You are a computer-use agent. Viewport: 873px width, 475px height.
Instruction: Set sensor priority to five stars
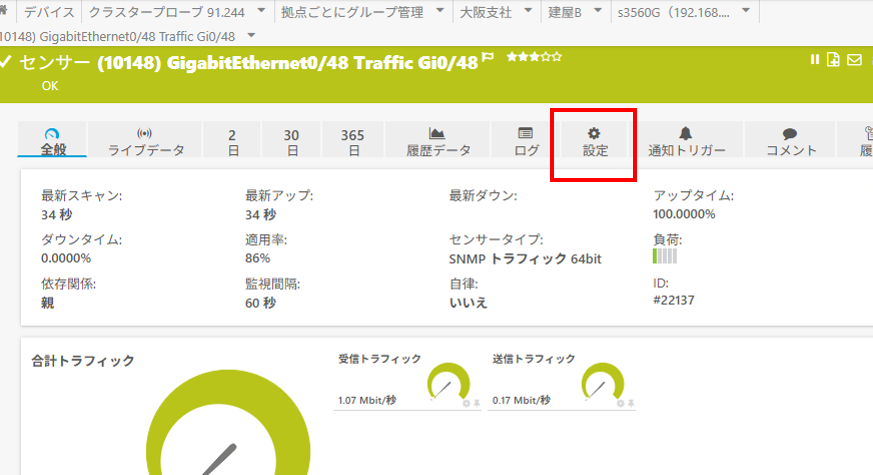(557, 57)
